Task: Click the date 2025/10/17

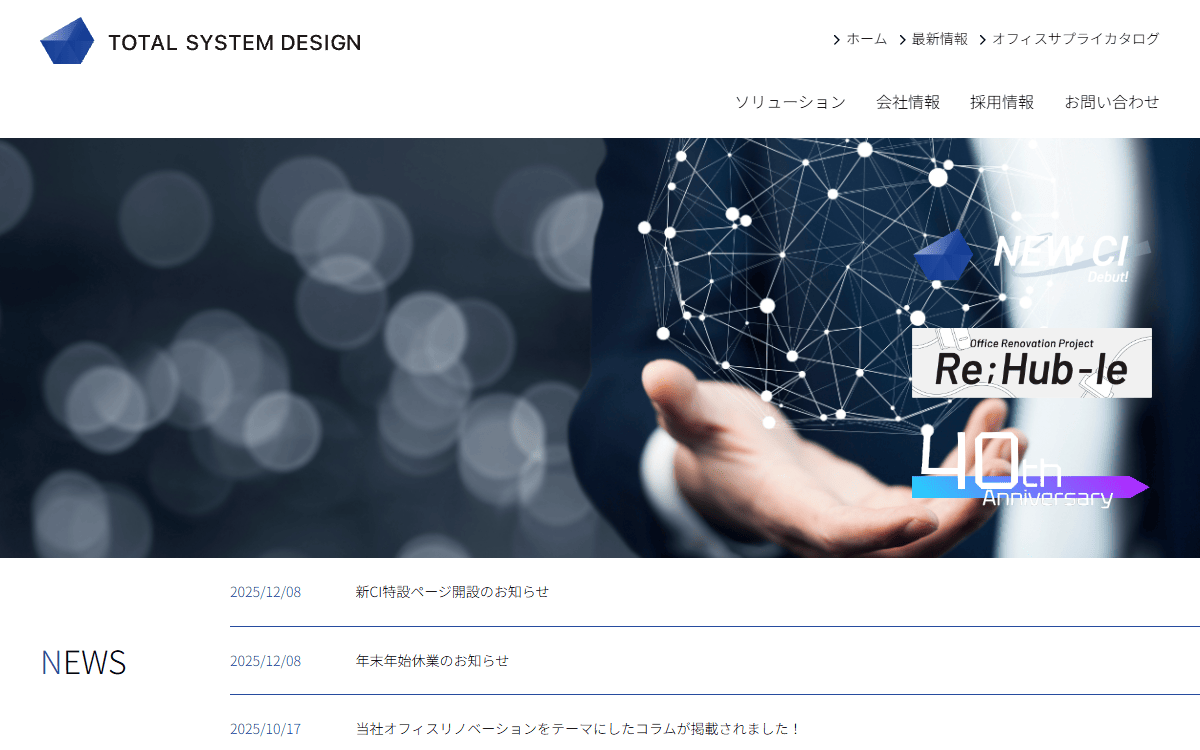Action: (265, 729)
